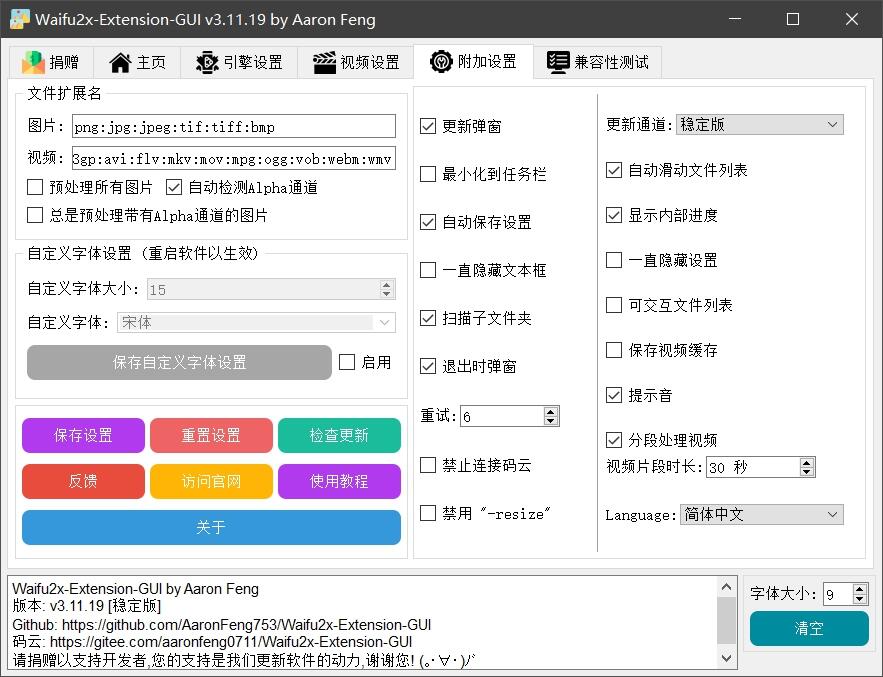
Task: Open the 兼容性测试 tab
Action: [x=598, y=62]
